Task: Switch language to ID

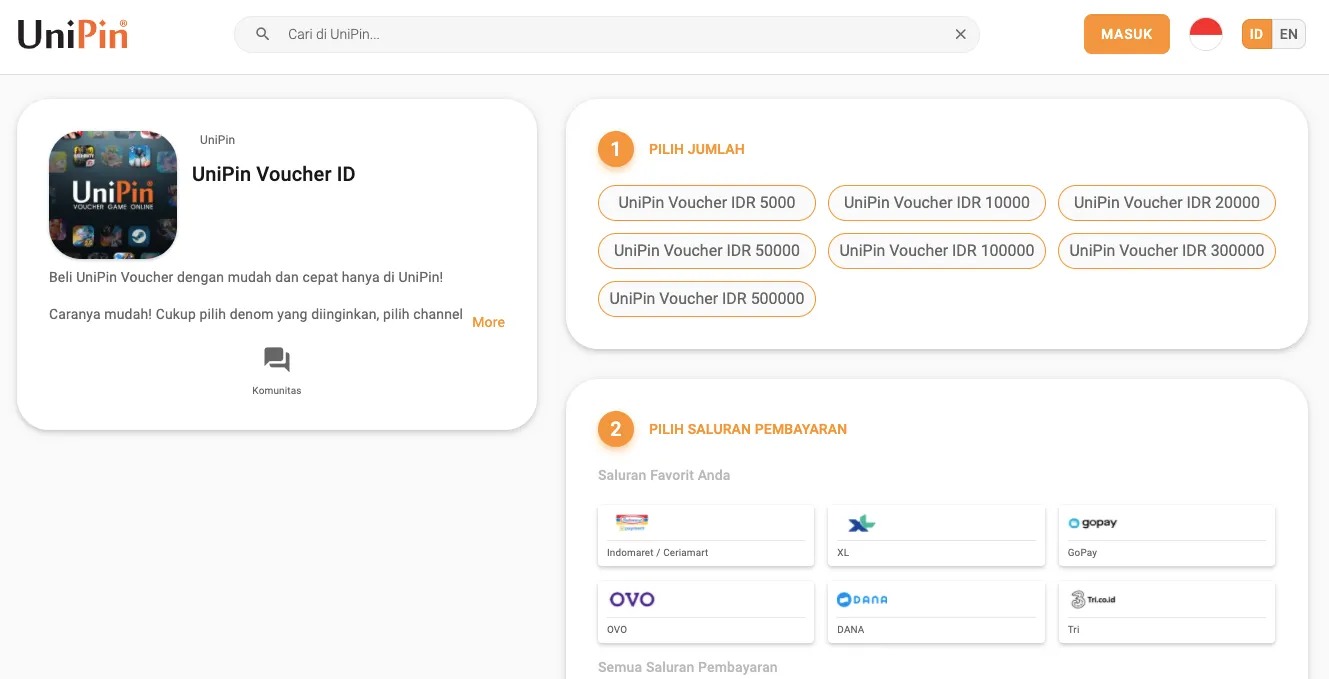Action: (x=1257, y=34)
